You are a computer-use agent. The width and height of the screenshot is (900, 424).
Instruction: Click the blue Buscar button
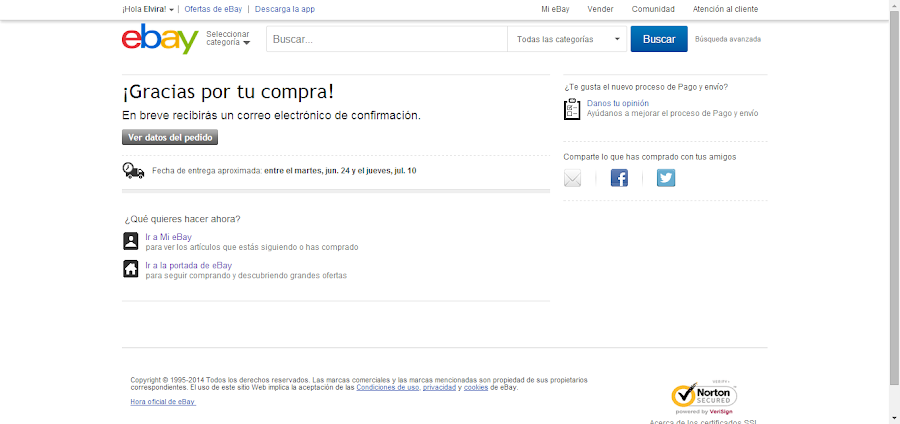(659, 39)
